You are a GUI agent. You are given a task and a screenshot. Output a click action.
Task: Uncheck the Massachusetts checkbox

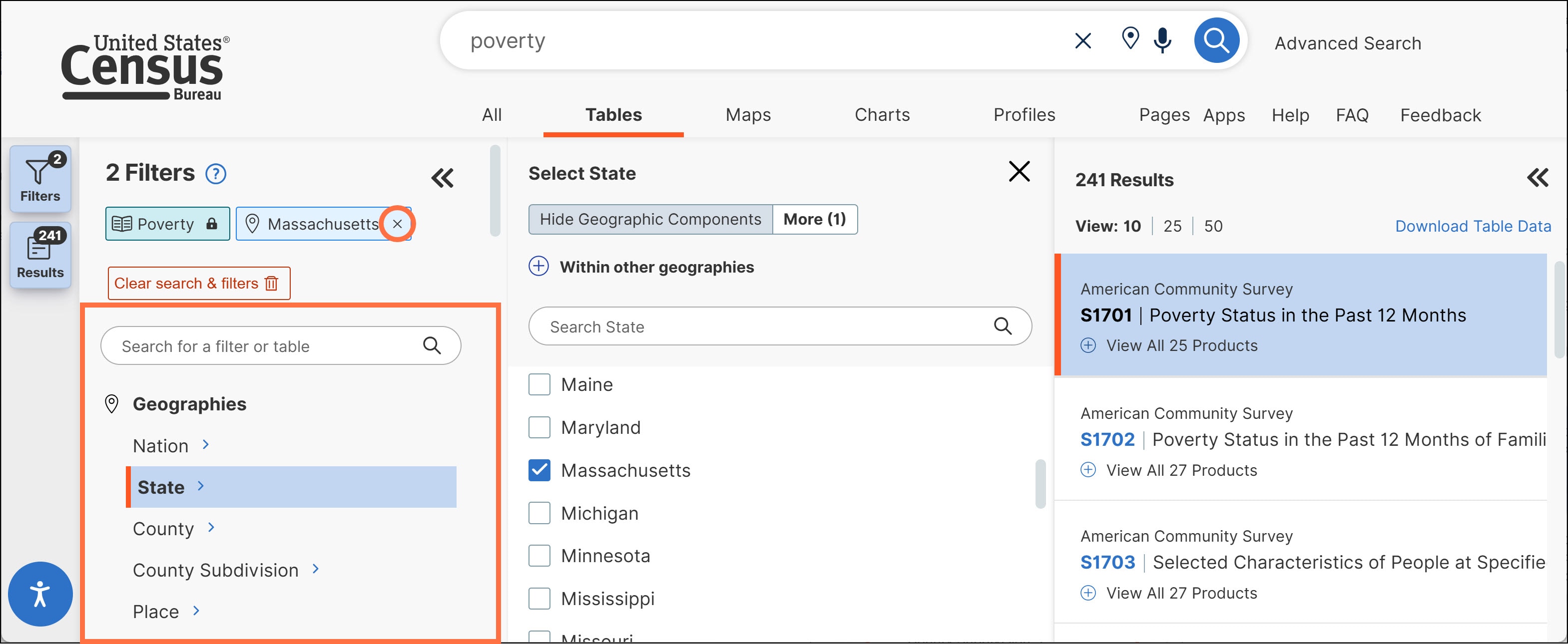tap(539, 470)
